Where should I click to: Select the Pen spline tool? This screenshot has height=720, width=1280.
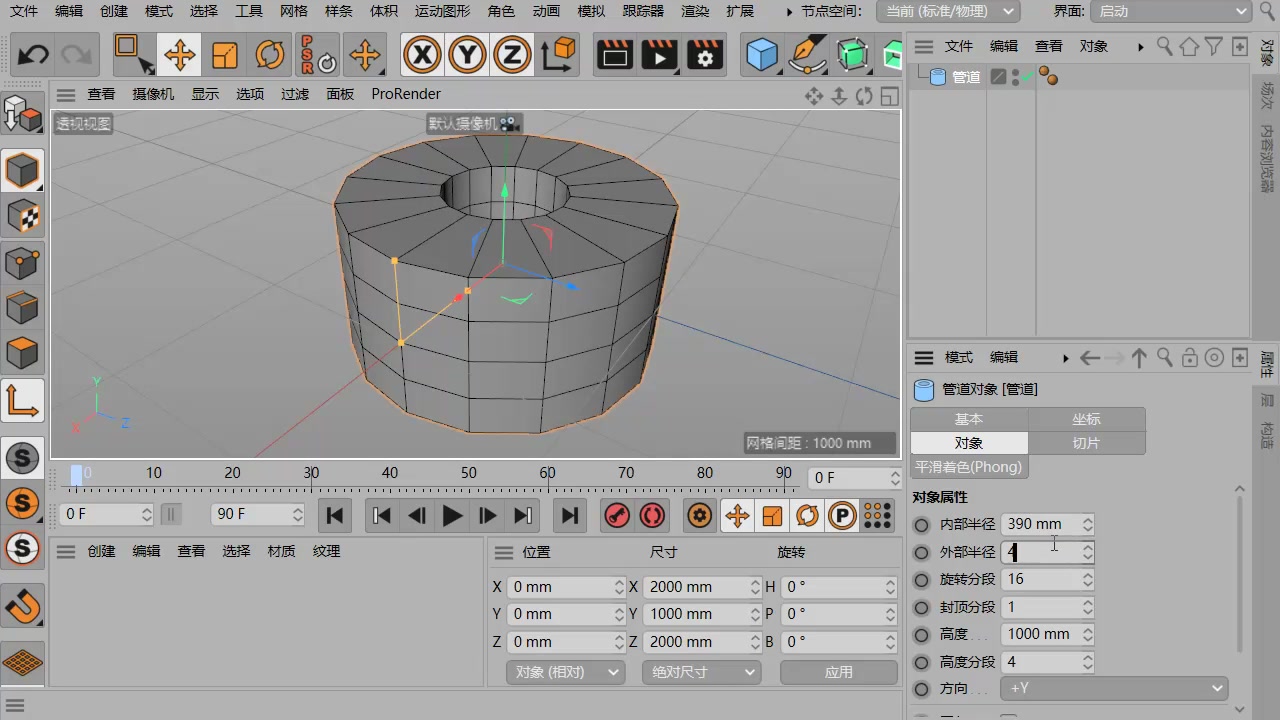[806, 55]
